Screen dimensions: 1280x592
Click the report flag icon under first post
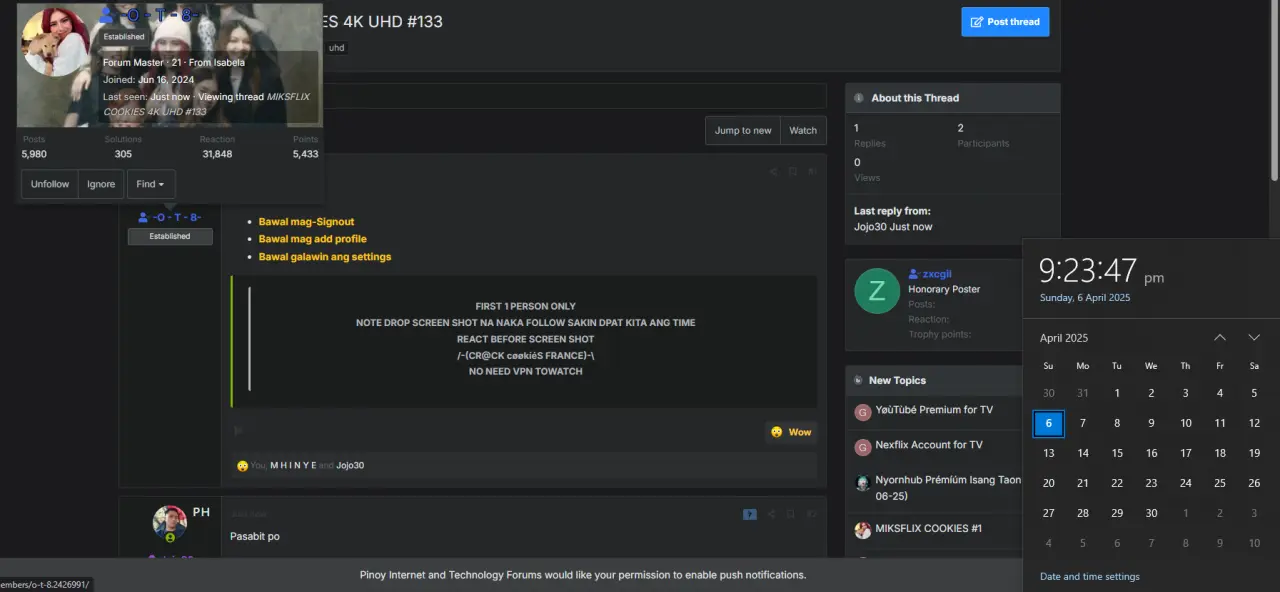(238, 431)
